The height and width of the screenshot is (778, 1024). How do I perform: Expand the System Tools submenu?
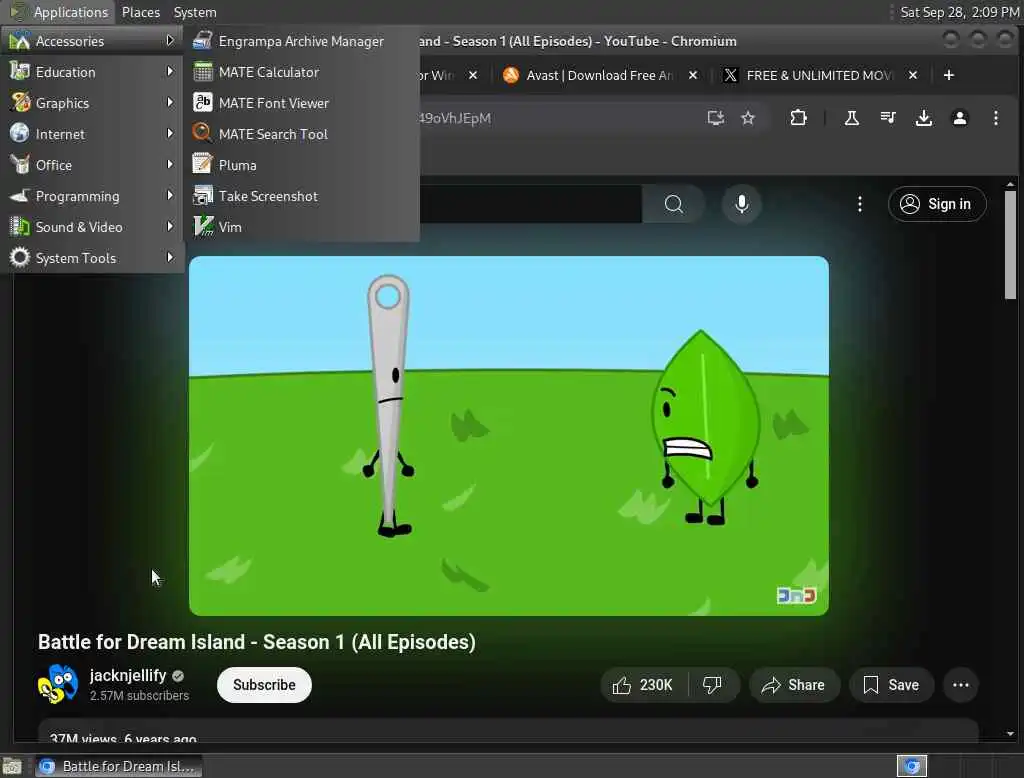[x=91, y=258]
